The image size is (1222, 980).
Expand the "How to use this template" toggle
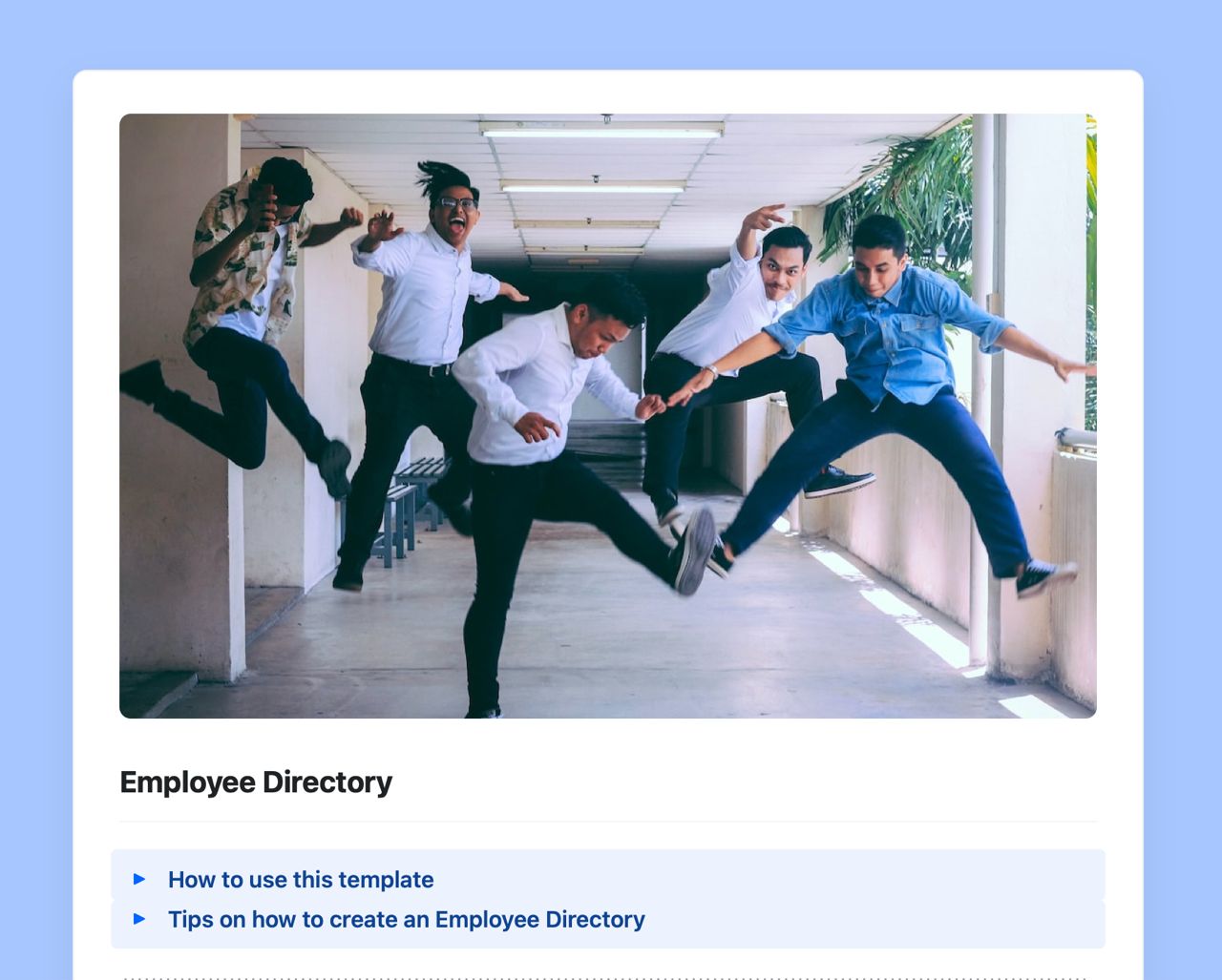tap(300, 880)
